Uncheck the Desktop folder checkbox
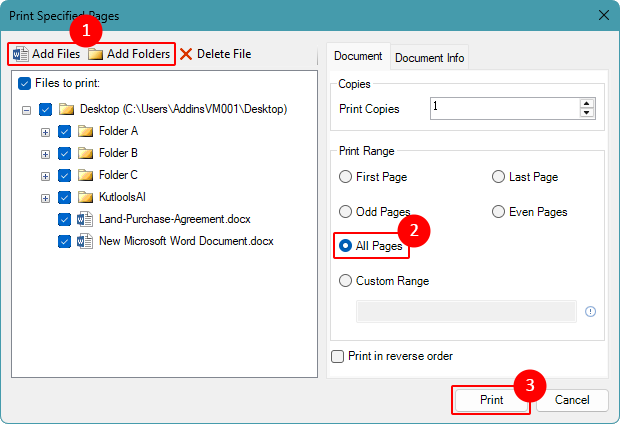 coord(45,110)
